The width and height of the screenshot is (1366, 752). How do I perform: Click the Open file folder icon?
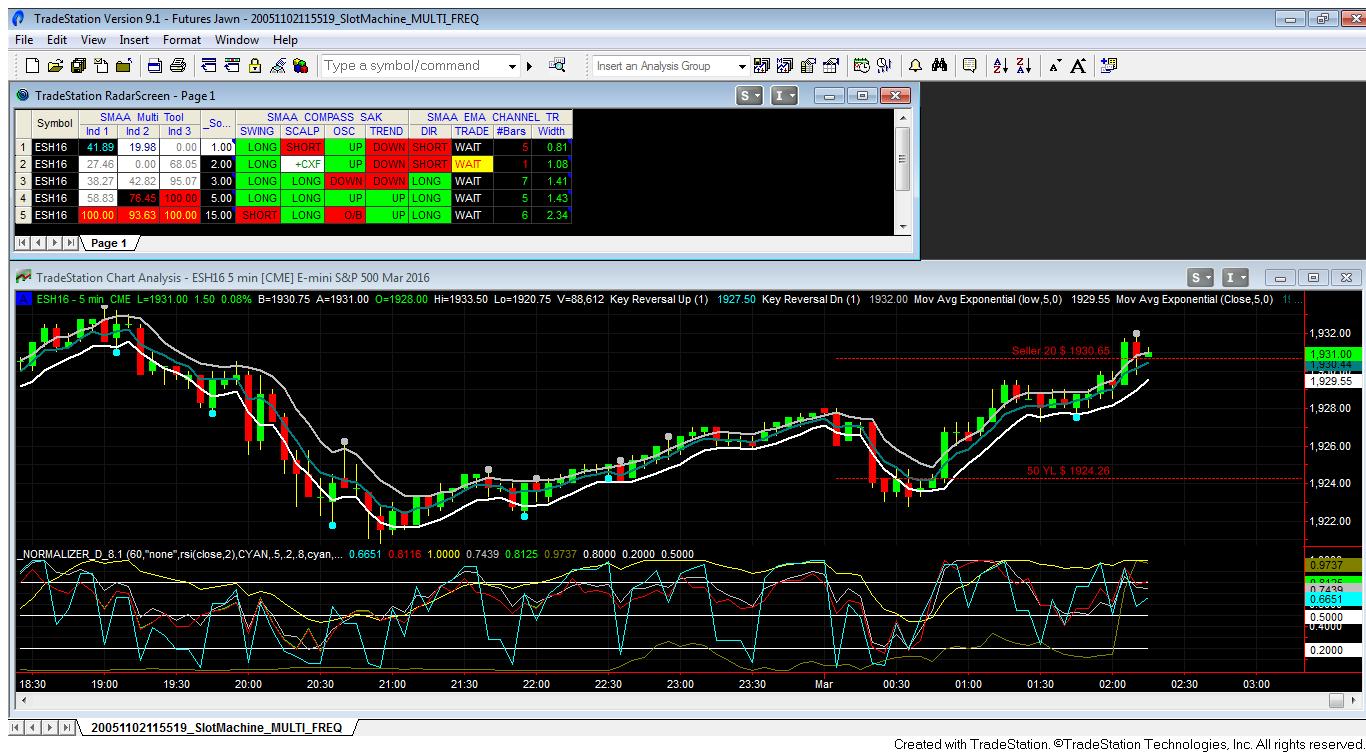tap(55, 66)
